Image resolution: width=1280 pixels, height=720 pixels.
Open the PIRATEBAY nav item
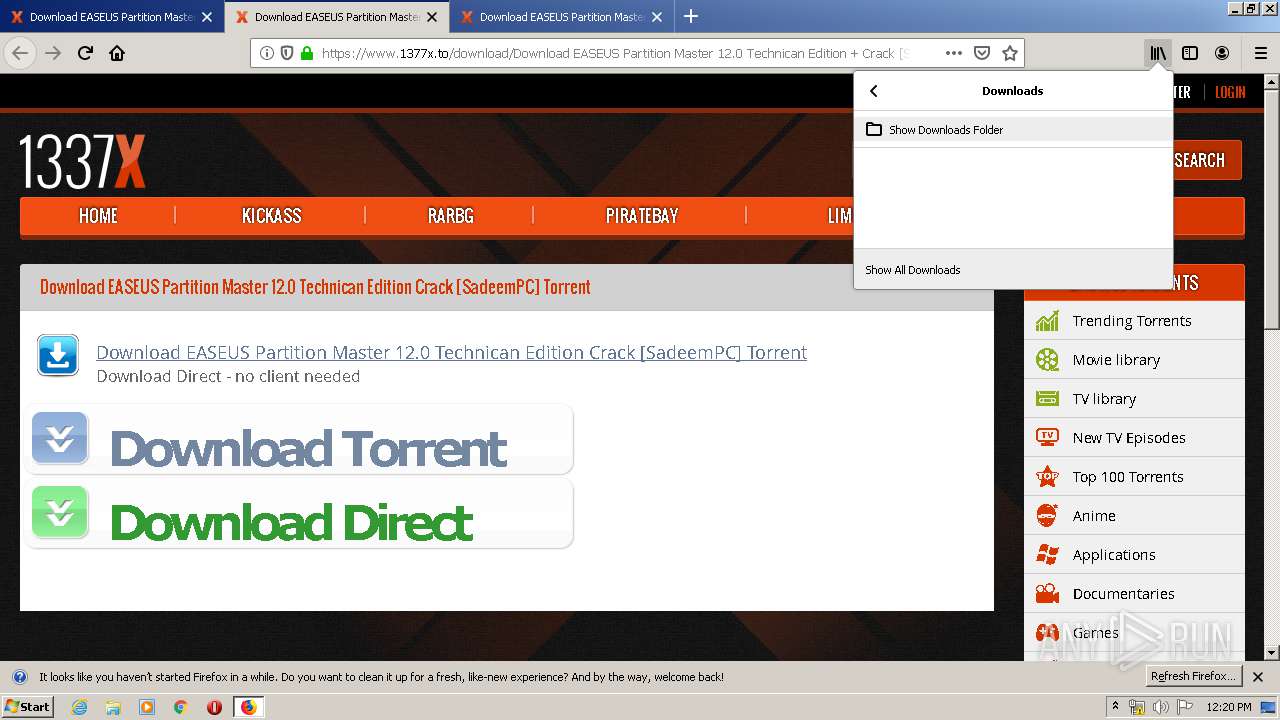coord(641,215)
